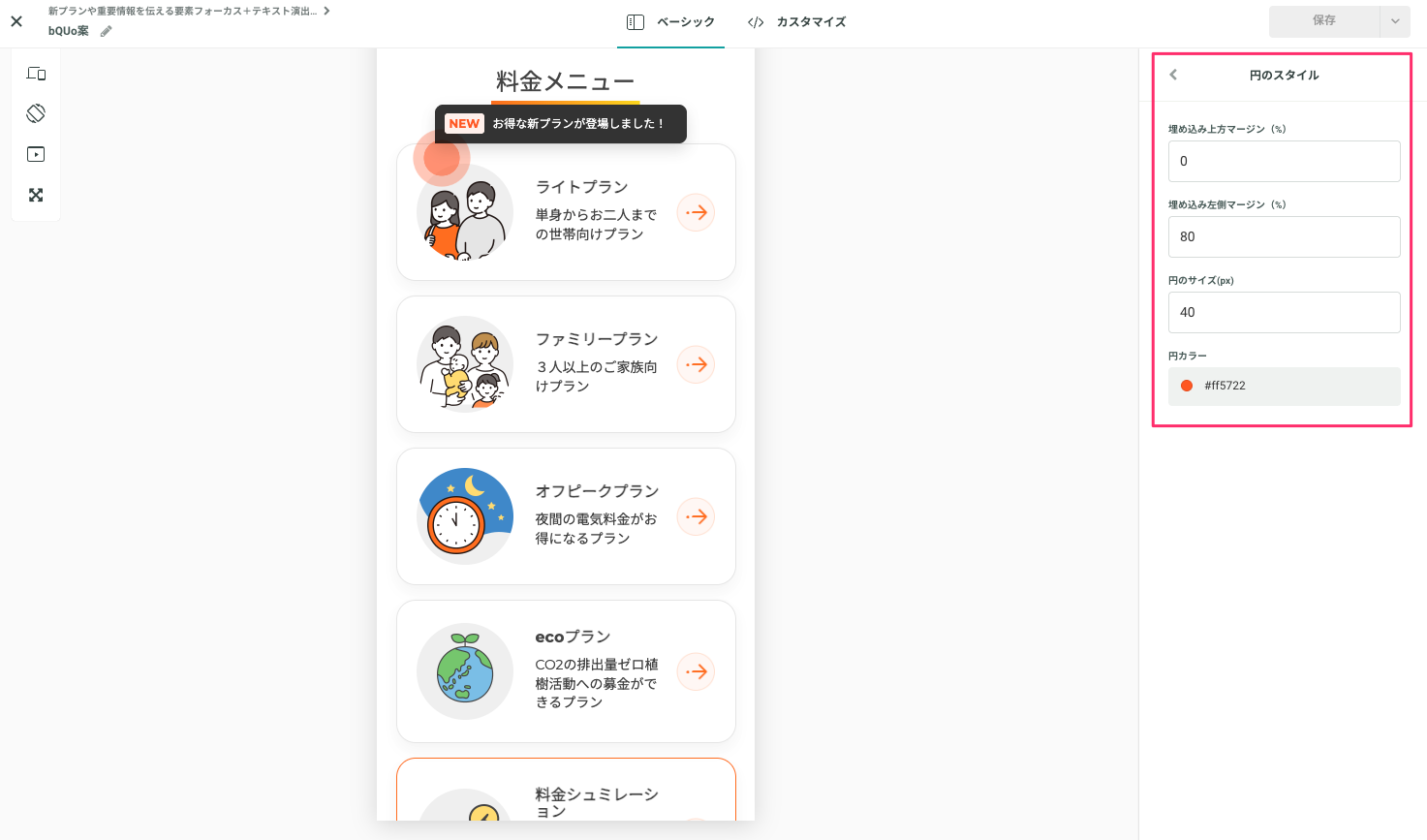Click the 料金メニュー heading
The height and width of the screenshot is (840, 1427).
point(566,81)
